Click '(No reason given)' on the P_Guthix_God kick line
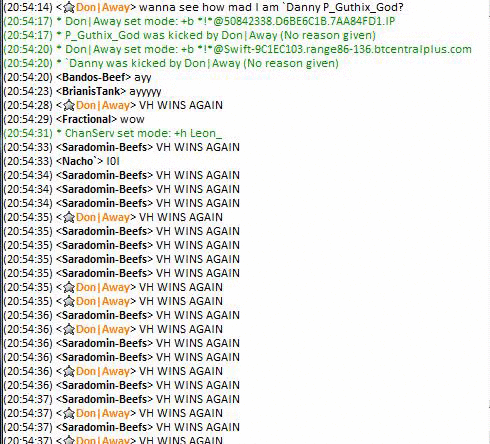Screen dimensions: 490x444 click(328, 35)
